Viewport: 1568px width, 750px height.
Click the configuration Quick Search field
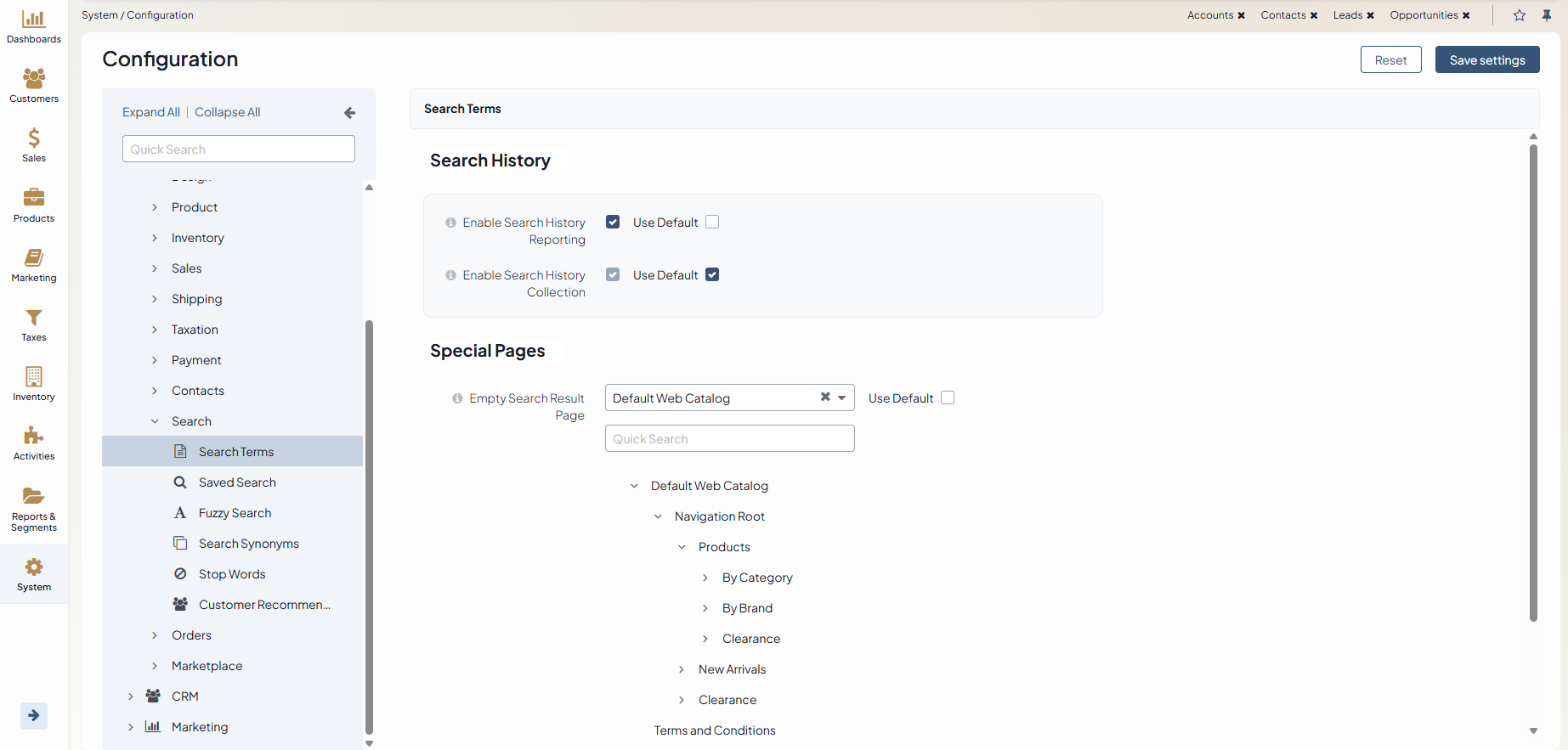pos(238,149)
